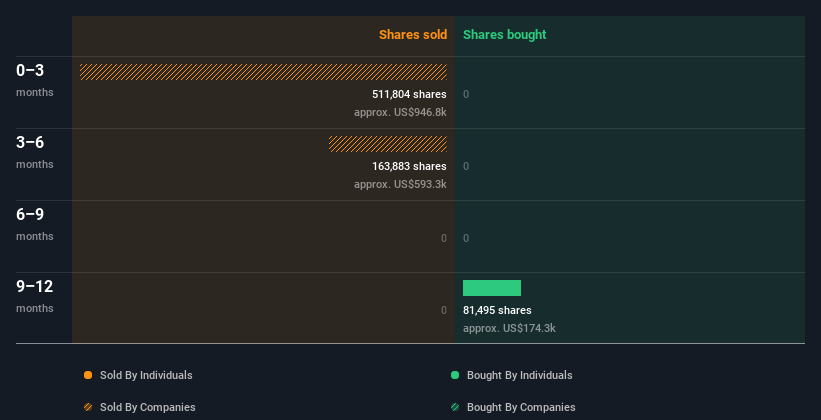
Task: Click the 0 sold value in 9–12 months
Action: coord(443,310)
